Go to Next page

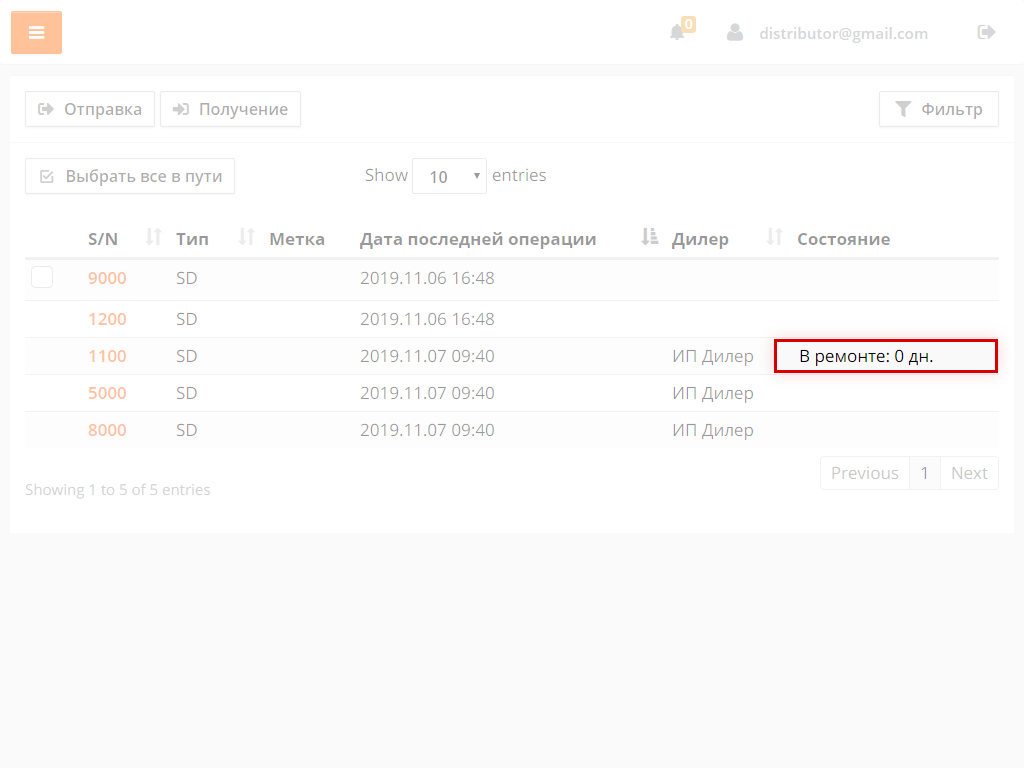[x=968, y=473]
